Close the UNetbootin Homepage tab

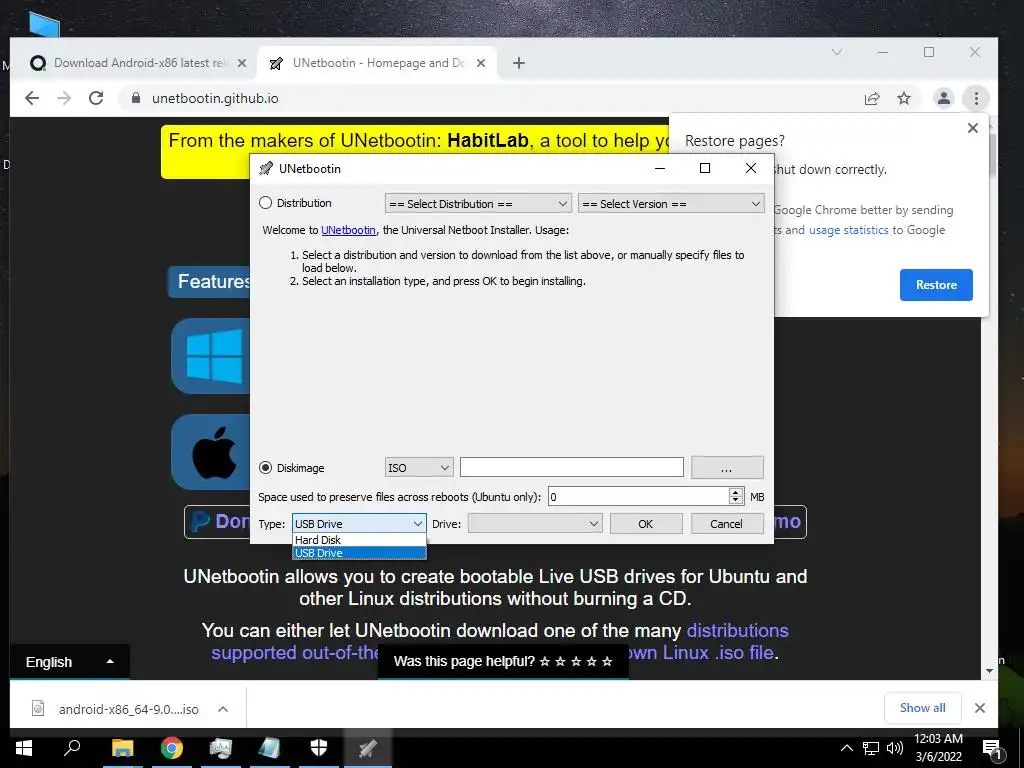coord(481,63)
